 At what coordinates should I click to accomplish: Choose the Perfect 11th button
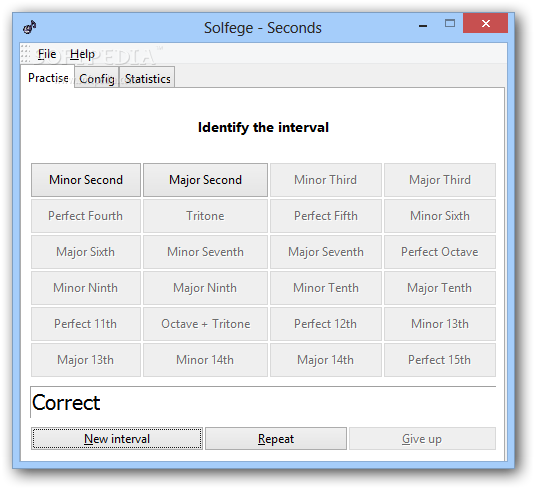[x=86, y=324]
